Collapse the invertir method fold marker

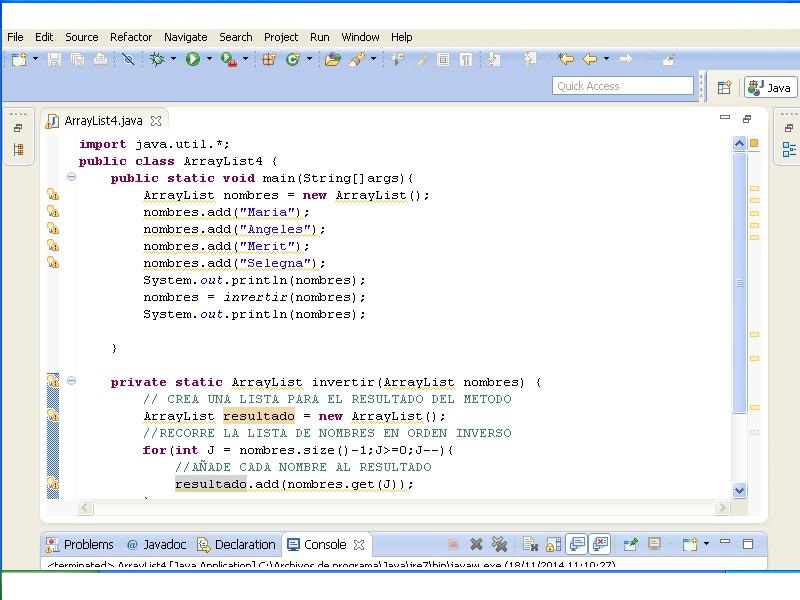click(71, 381)
